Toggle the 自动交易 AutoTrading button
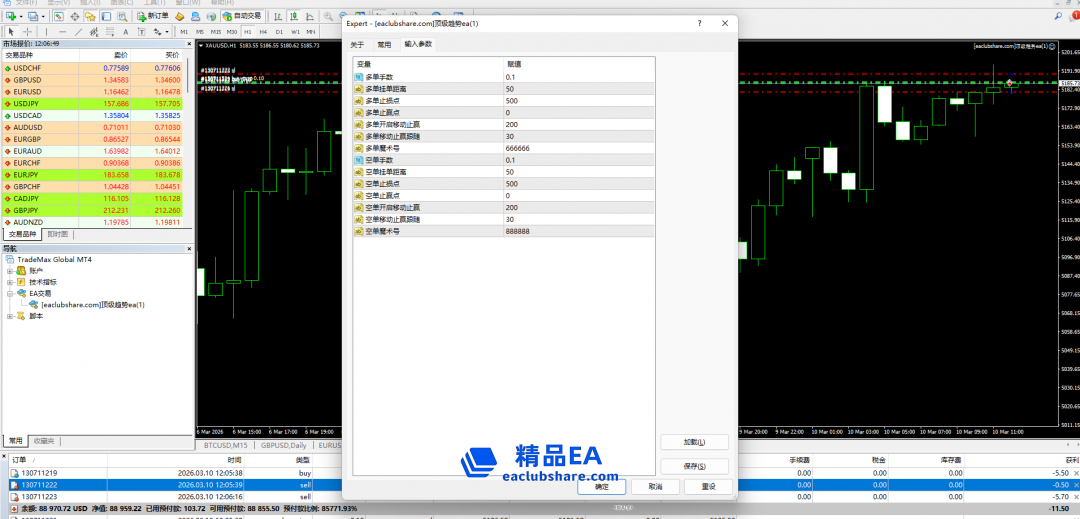Image resolution: width=1080 pixels, height=519 pixels. tap(241, 17)
